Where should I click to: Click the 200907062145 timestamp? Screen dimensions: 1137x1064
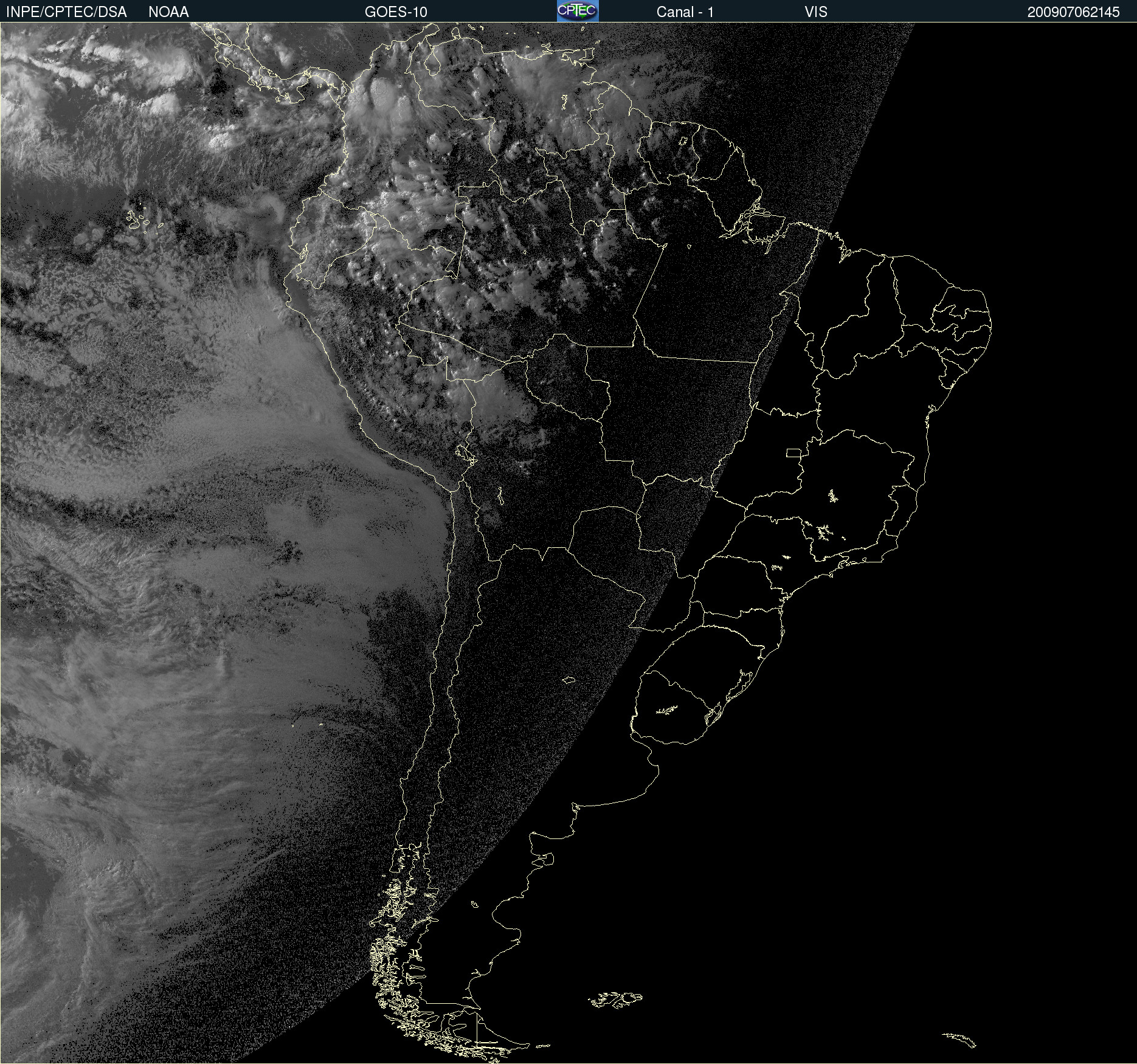(x=1074, y=12)
